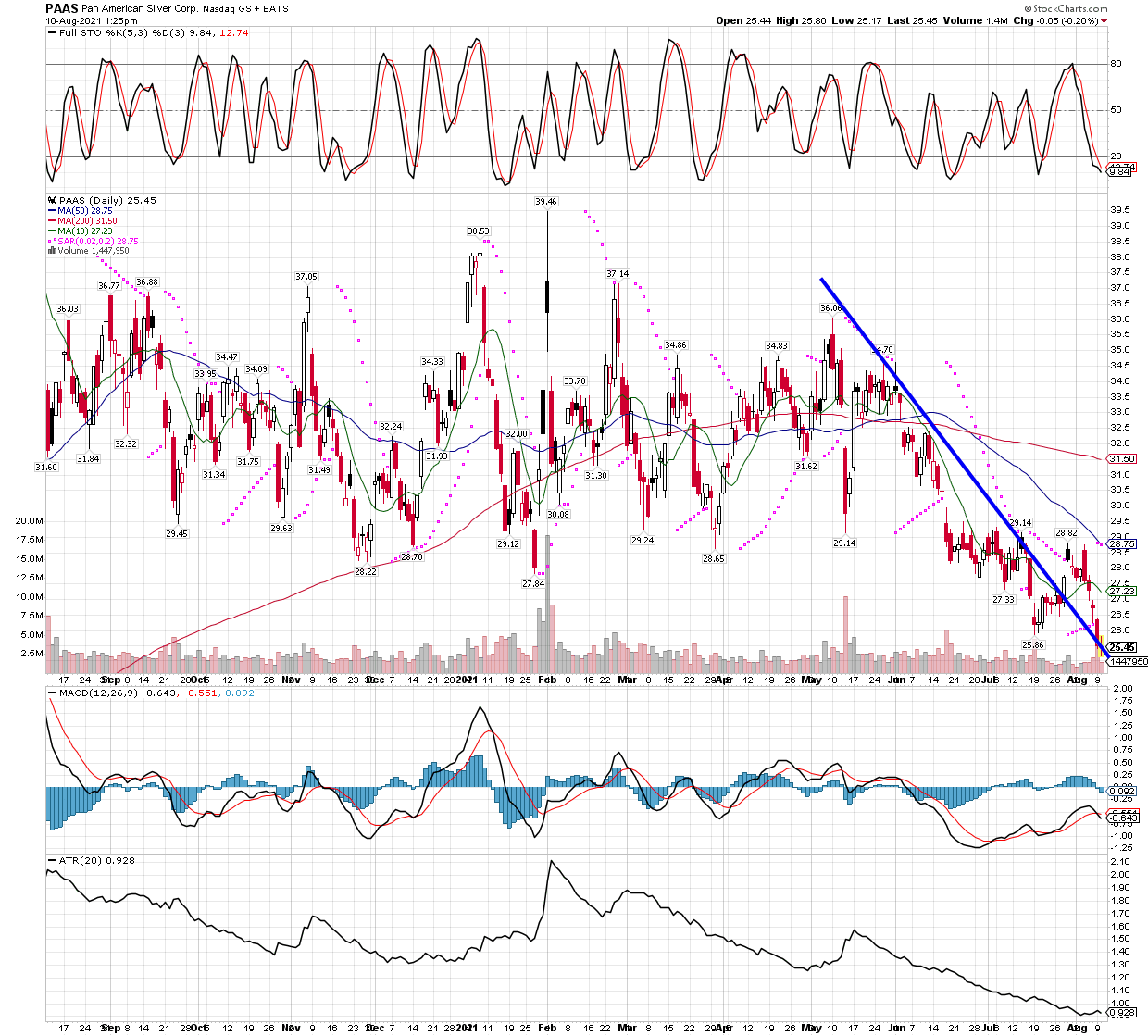Click the volume bars icon in the legend
The image size is (1148, 1036).
(x=51, y=251)
